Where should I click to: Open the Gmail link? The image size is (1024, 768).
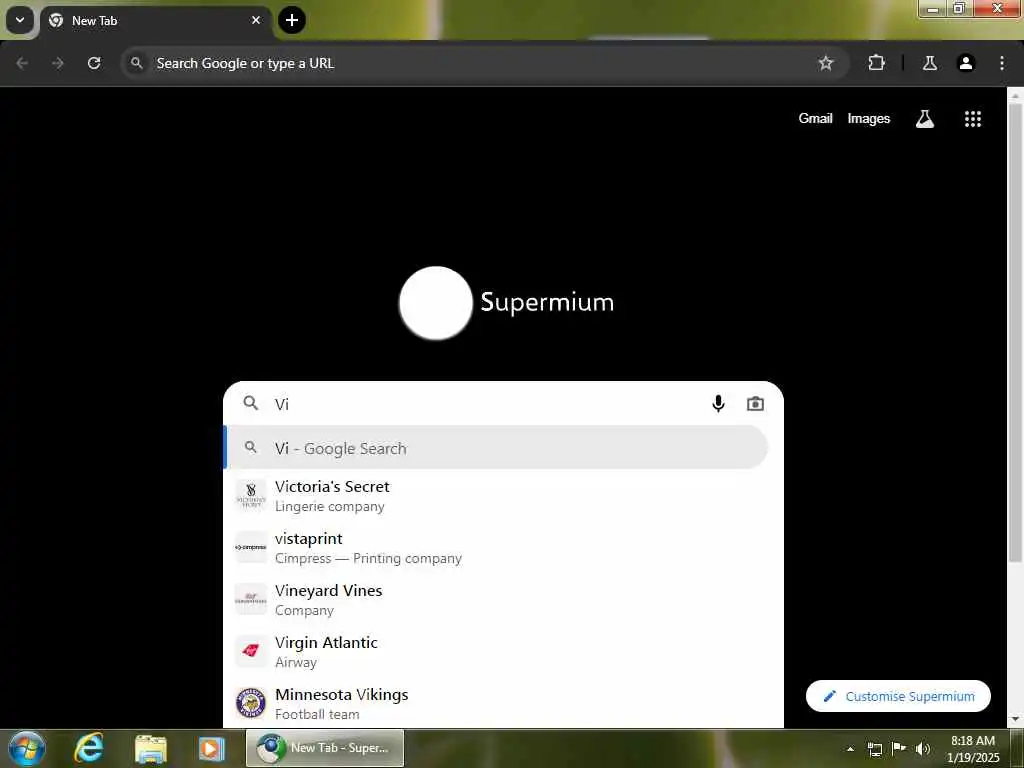(815, 118)
